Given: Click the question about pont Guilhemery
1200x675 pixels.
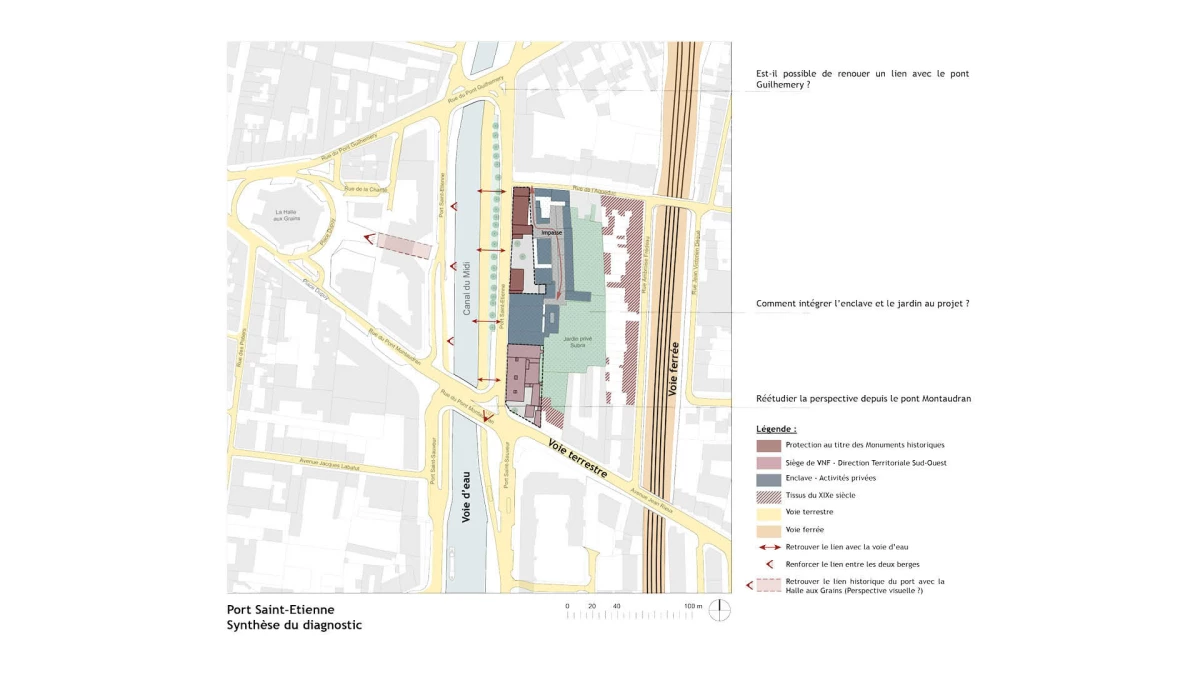Looking at the screenshot, I should [x=862, y=79].
